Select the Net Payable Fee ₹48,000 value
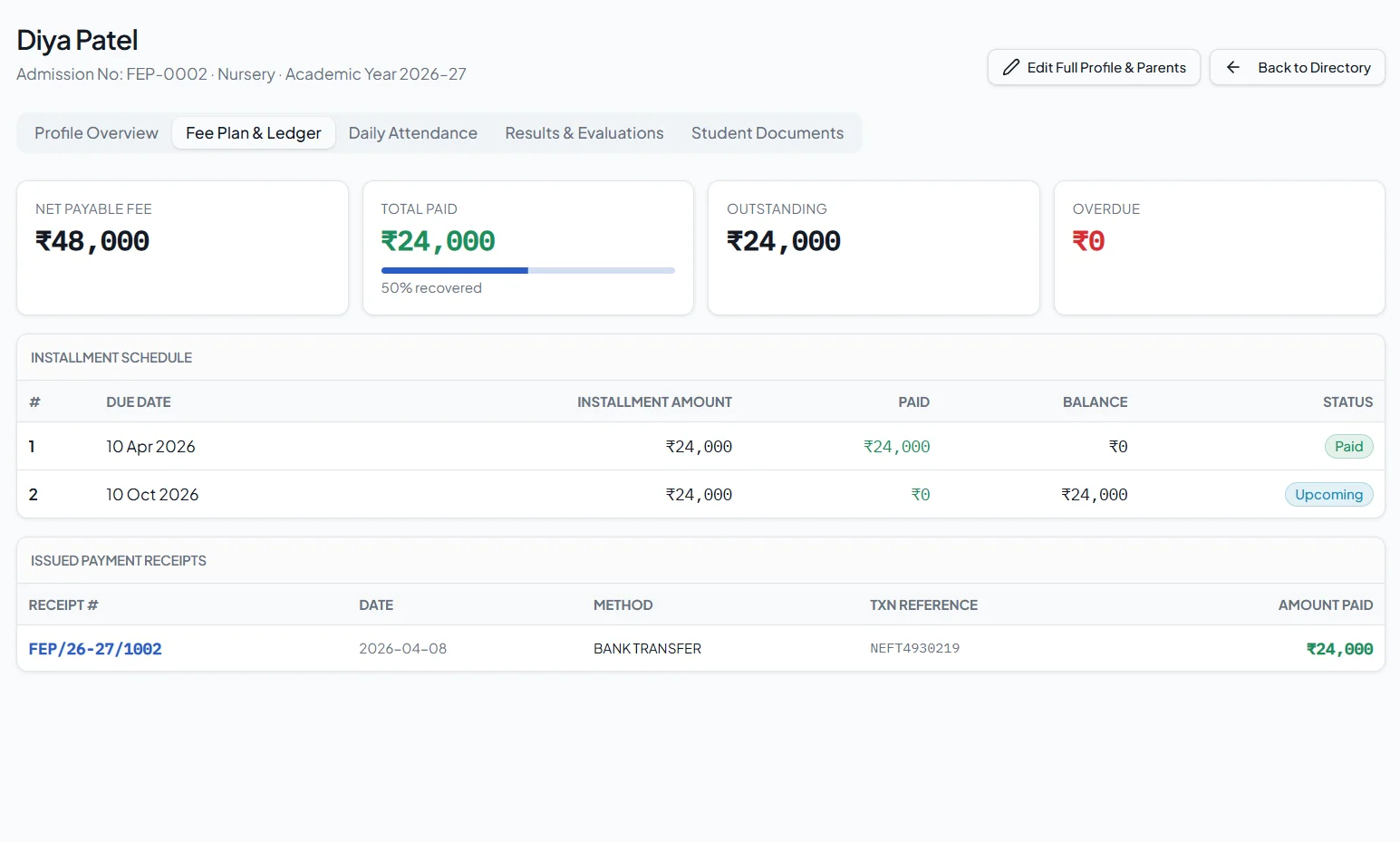 tap(92, 241)
